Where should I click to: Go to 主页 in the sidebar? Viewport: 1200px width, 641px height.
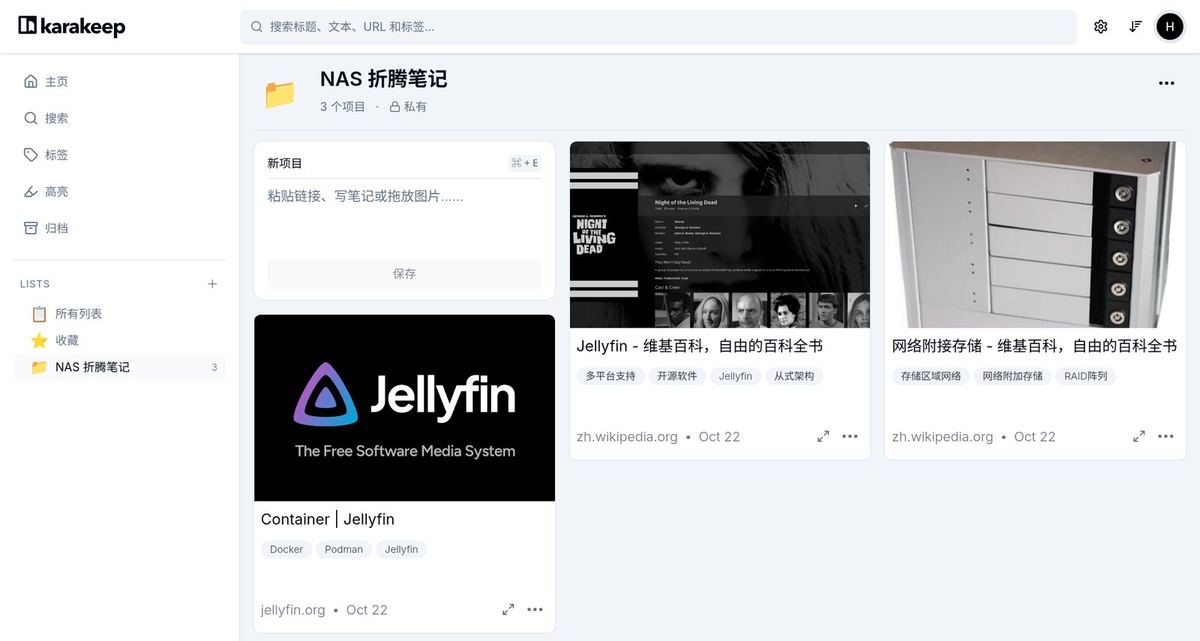point(120,81)
